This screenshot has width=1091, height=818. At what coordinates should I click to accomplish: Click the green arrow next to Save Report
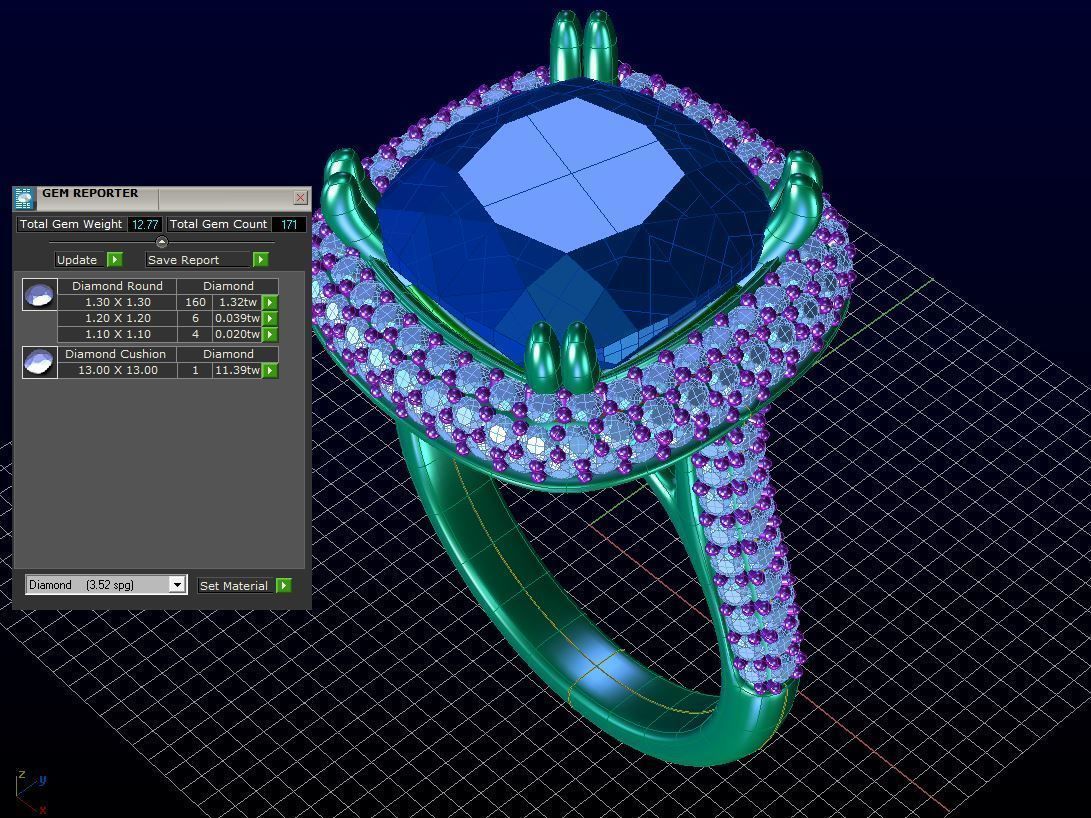click(260, 259)
